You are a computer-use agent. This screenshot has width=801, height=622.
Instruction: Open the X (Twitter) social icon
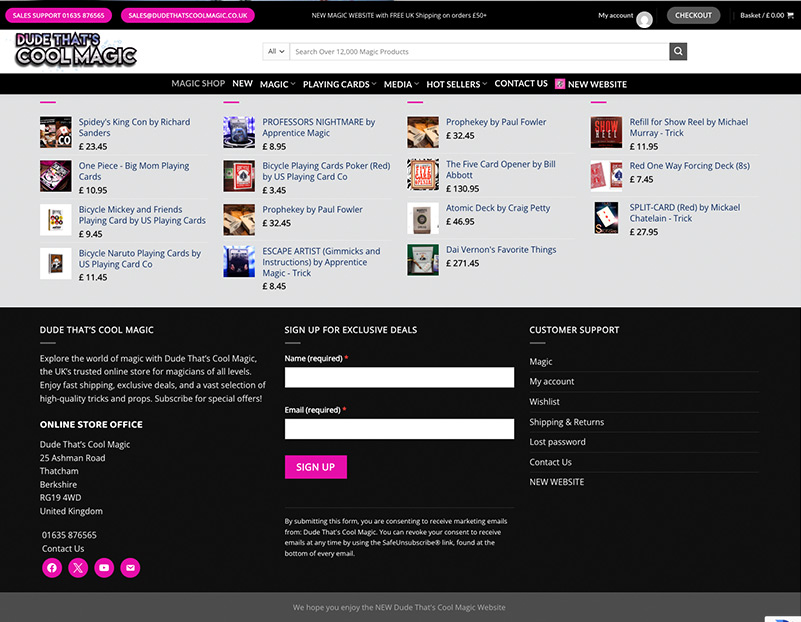(x=78, y=567)
